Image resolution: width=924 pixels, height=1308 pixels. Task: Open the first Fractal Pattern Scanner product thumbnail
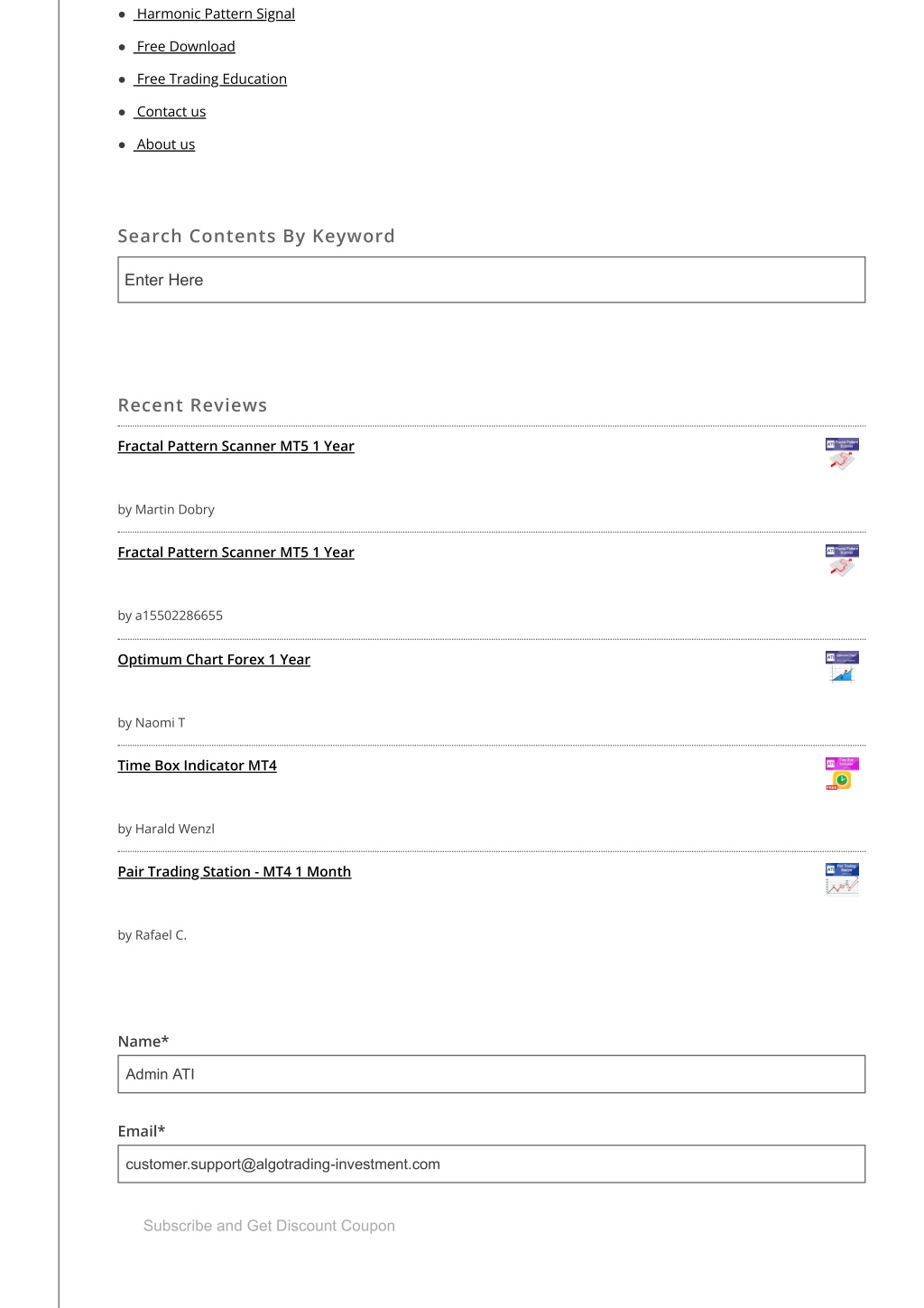click(x=842, y=454)
